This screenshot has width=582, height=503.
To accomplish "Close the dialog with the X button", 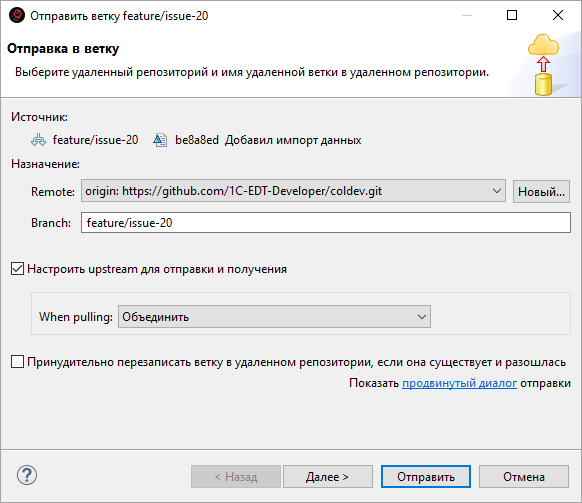I will [x=558, y=15].
